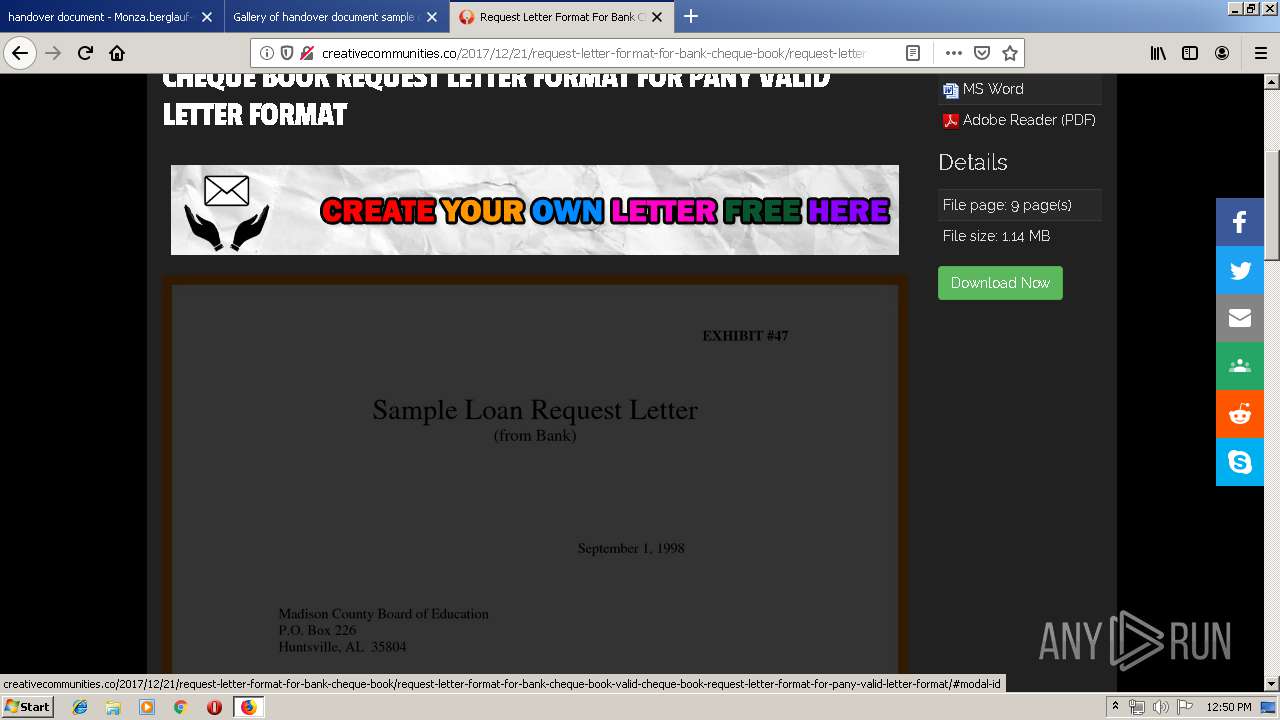Open the Library icon in toolbar

pyautogui.click(x=1158, y=53)
